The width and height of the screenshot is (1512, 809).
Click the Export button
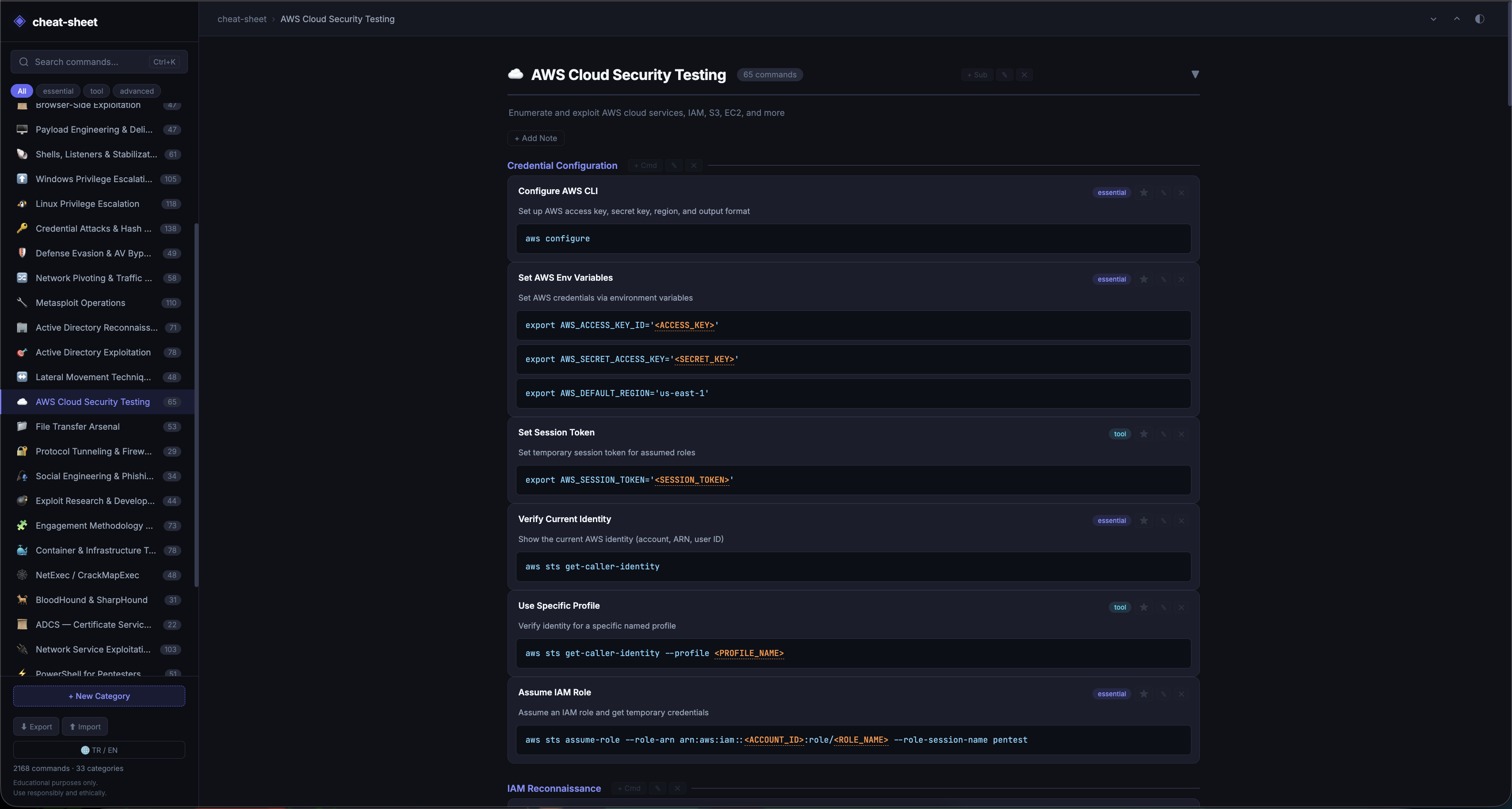coord(36,727)
